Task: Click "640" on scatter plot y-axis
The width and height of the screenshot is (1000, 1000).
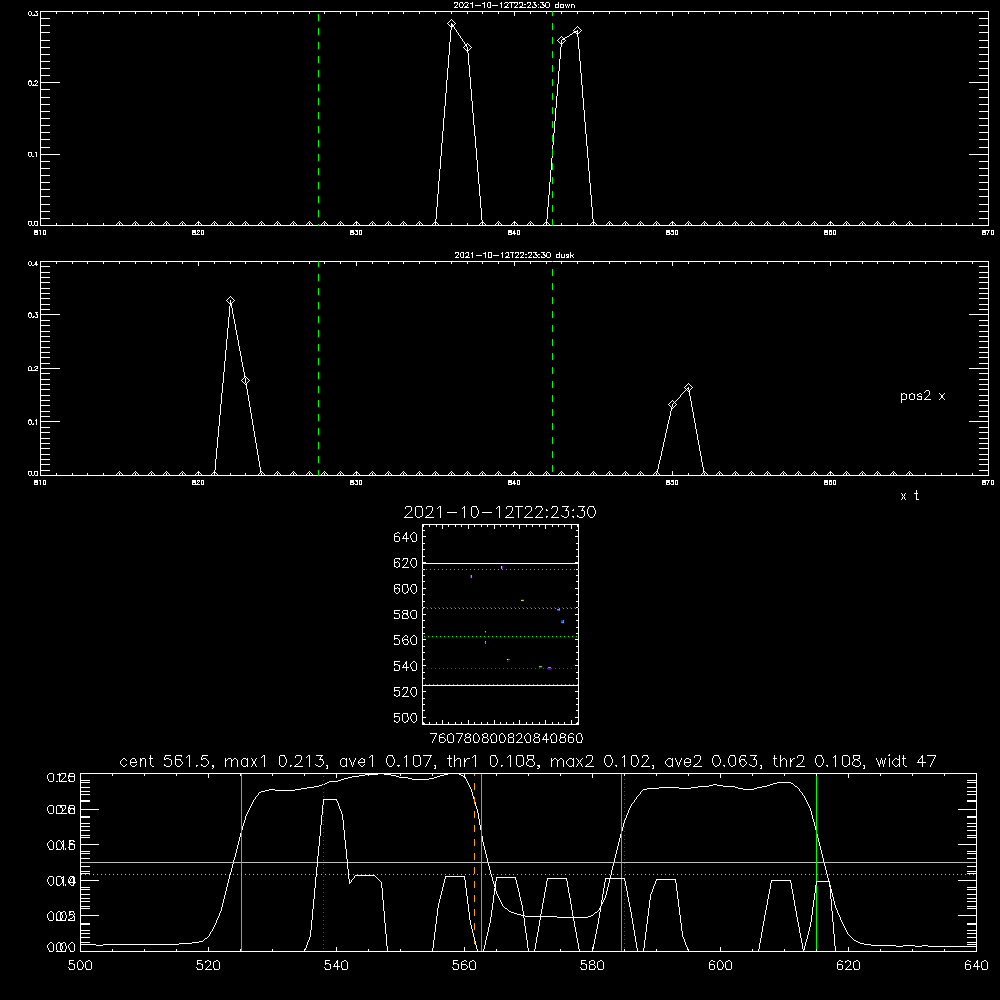Action: coord(406,537)
